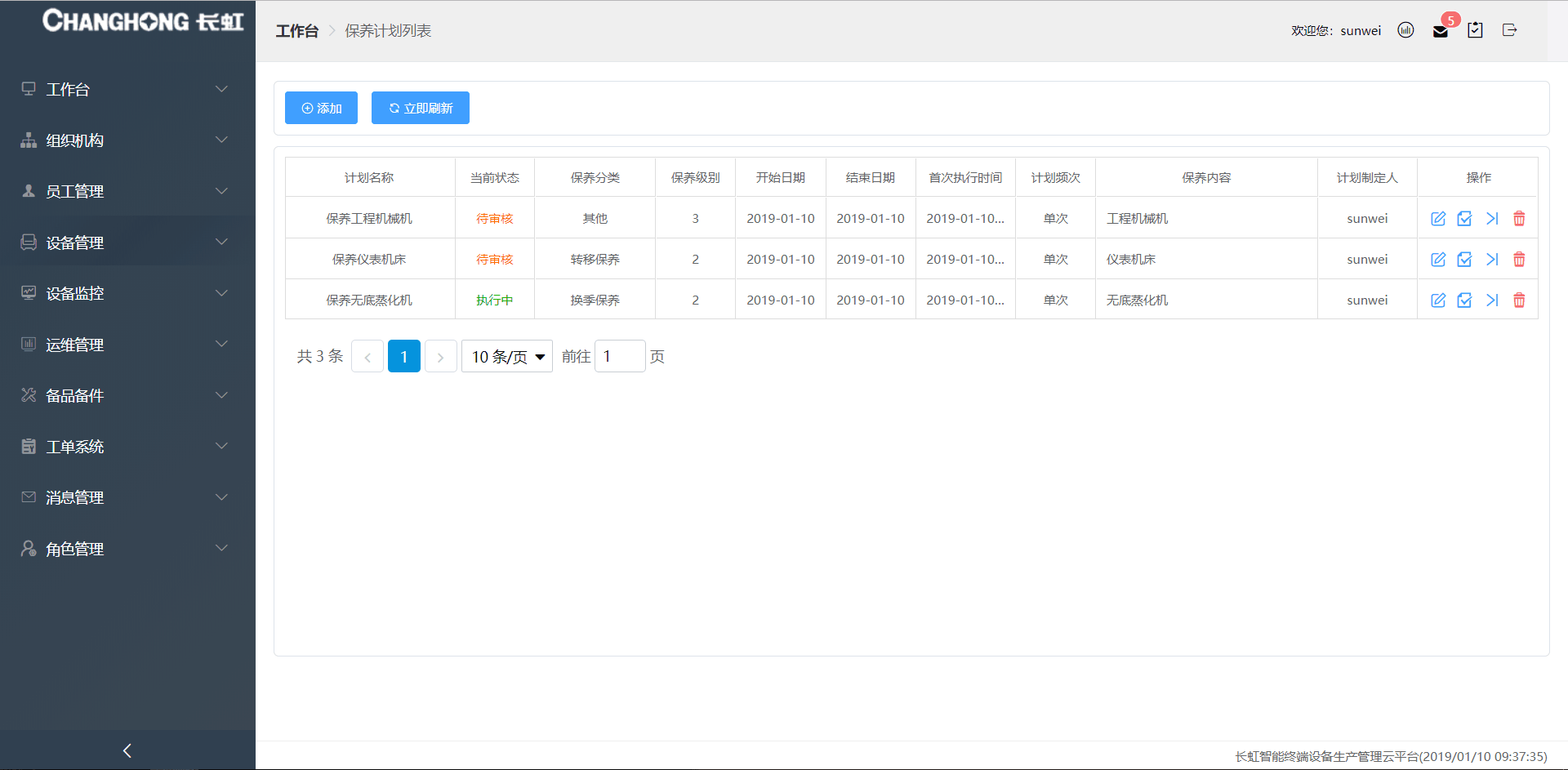Focus the 前往 page number input

pos(620,357)
